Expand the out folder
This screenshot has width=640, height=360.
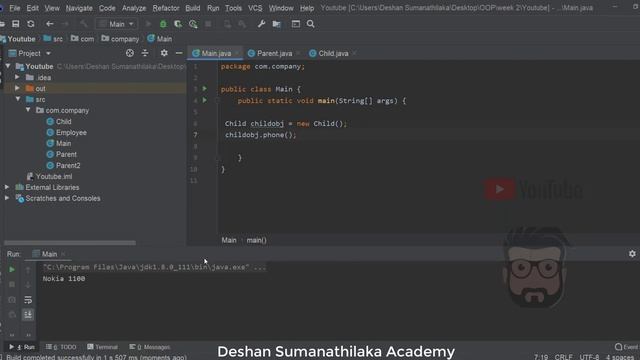(17, 88)
